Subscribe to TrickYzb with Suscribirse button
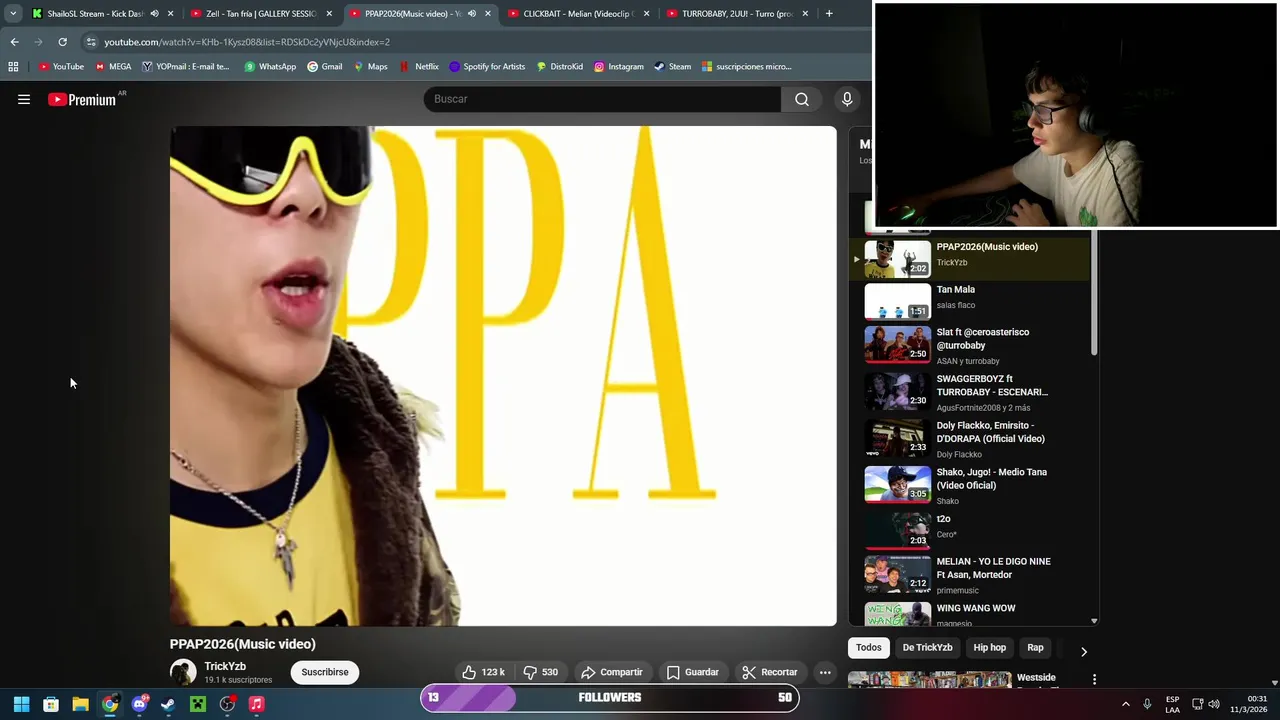 [x=325, y=672]
